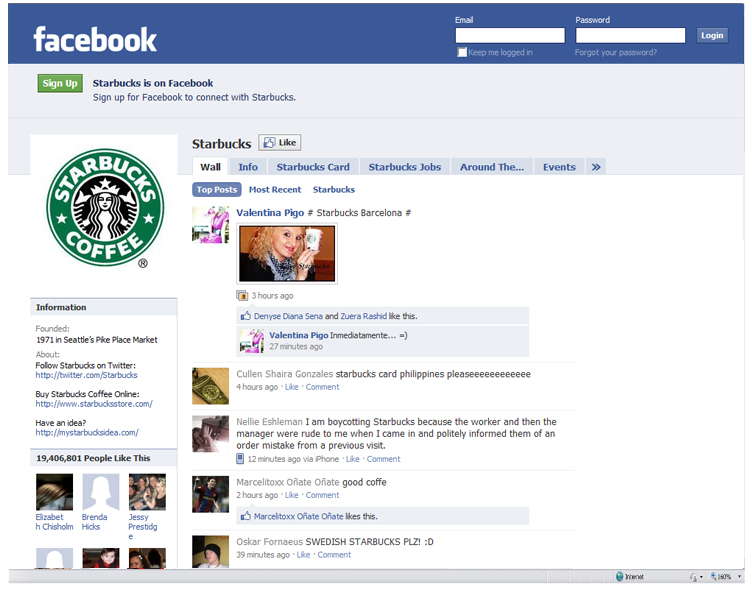Open Oskar Fornaeus's profile picture
The image size is (752, 596).
211,552
